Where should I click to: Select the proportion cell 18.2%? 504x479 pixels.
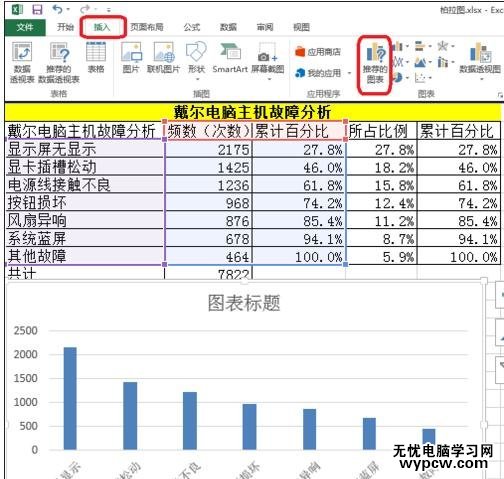[382, 167]
